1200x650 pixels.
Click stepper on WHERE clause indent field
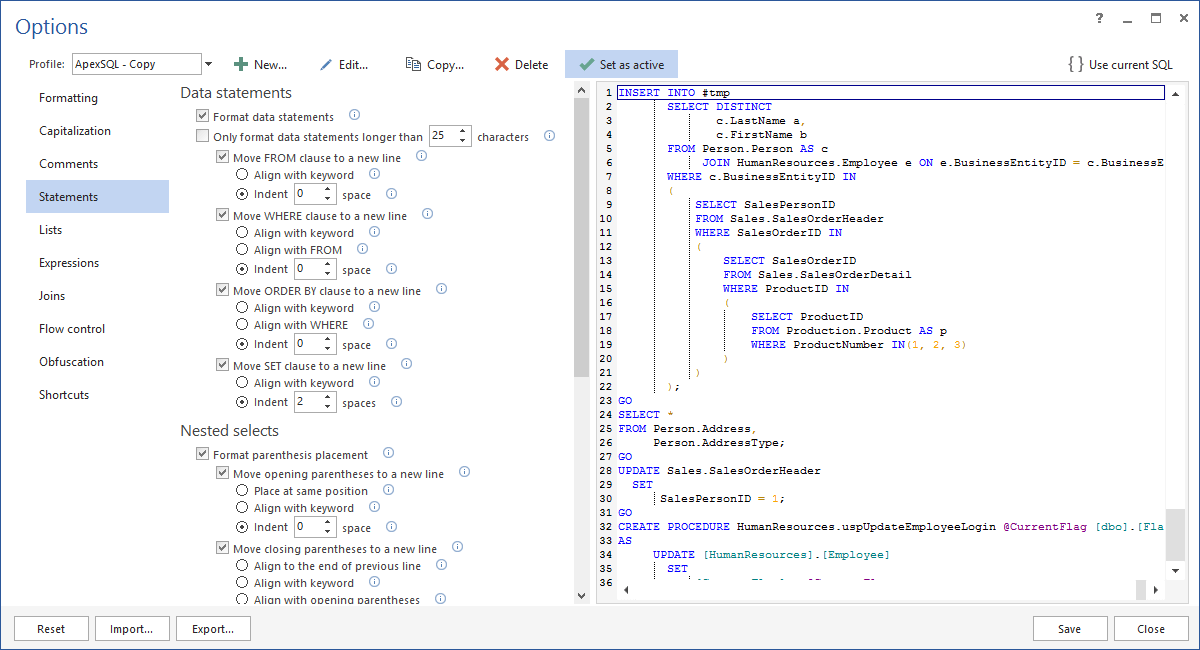point(329,269)
